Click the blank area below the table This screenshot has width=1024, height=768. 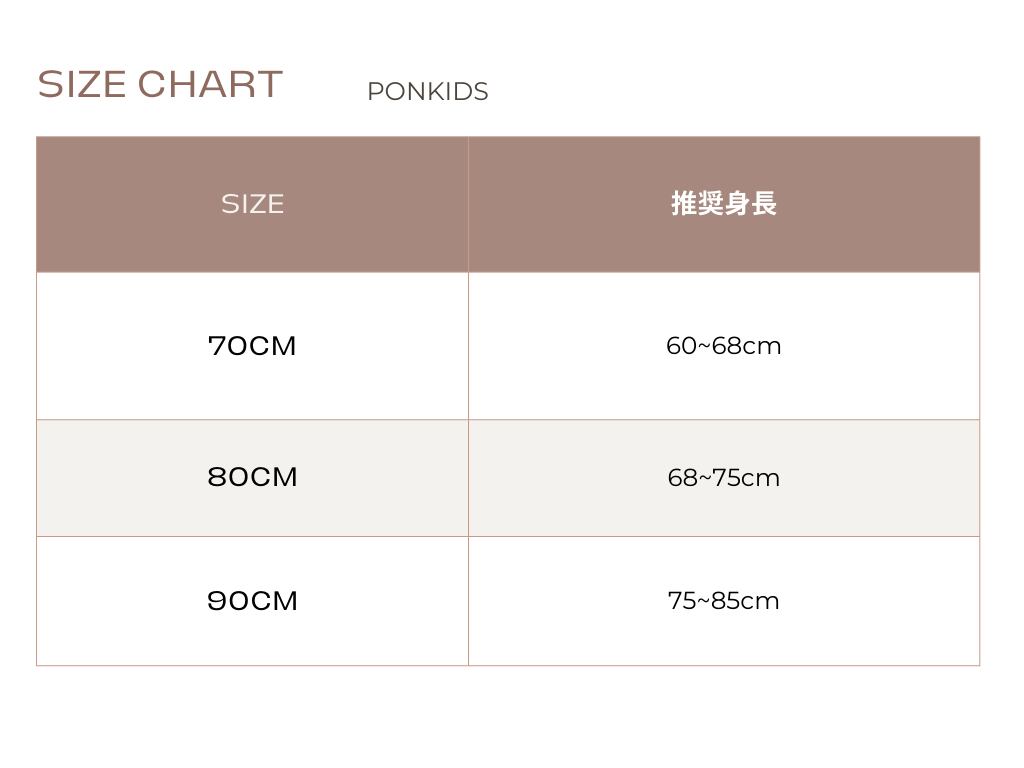(x=508, y=716)
